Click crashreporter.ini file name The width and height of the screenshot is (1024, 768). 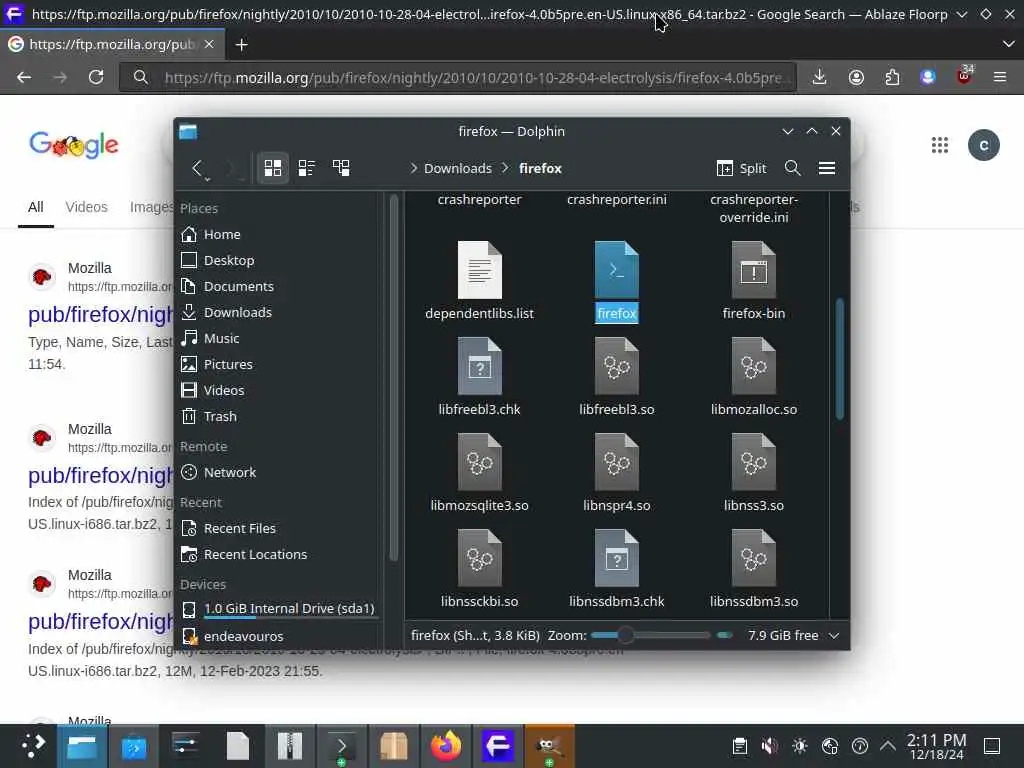pyautogui.click(x=616, y=200)
